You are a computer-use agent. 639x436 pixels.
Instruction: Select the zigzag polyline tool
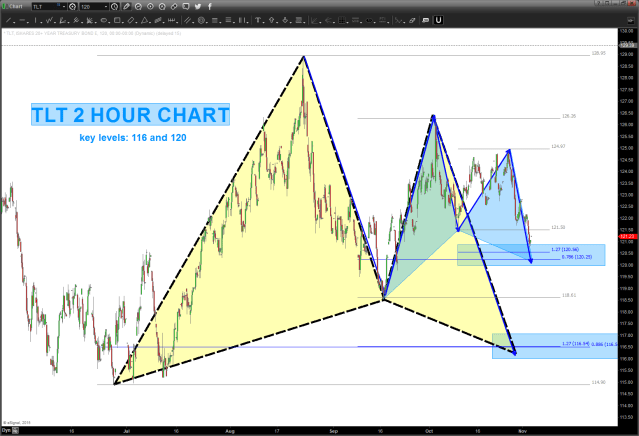(49, 20)
